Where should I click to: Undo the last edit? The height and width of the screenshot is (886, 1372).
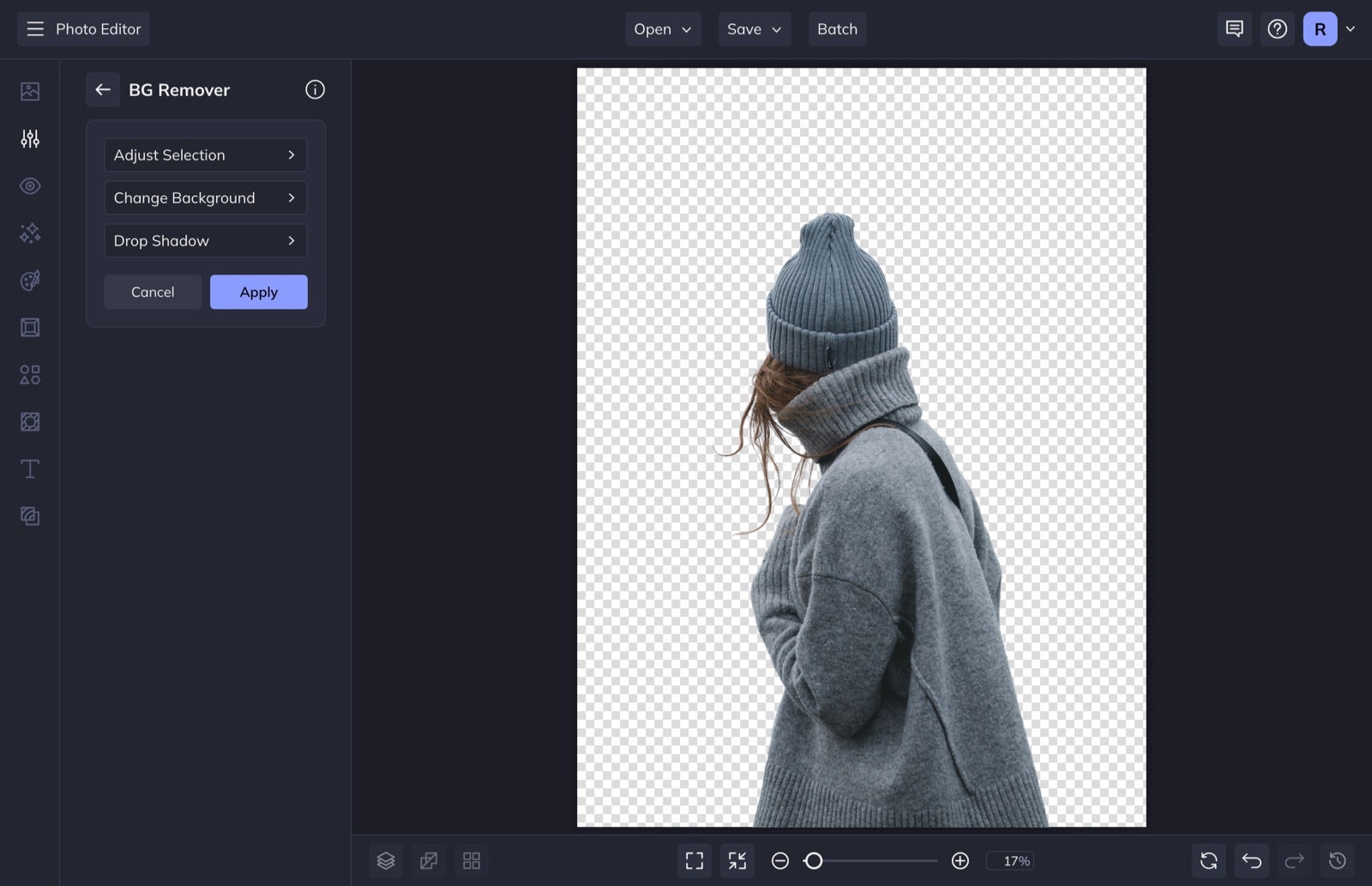pyautogui.click(x=1251, y=860)
